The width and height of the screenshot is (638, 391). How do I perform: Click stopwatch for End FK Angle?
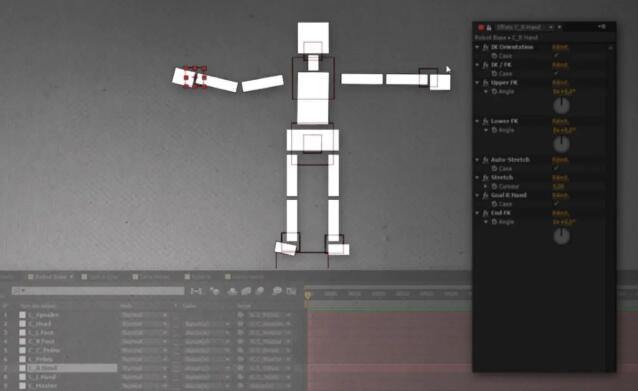[x=494, y=222]
